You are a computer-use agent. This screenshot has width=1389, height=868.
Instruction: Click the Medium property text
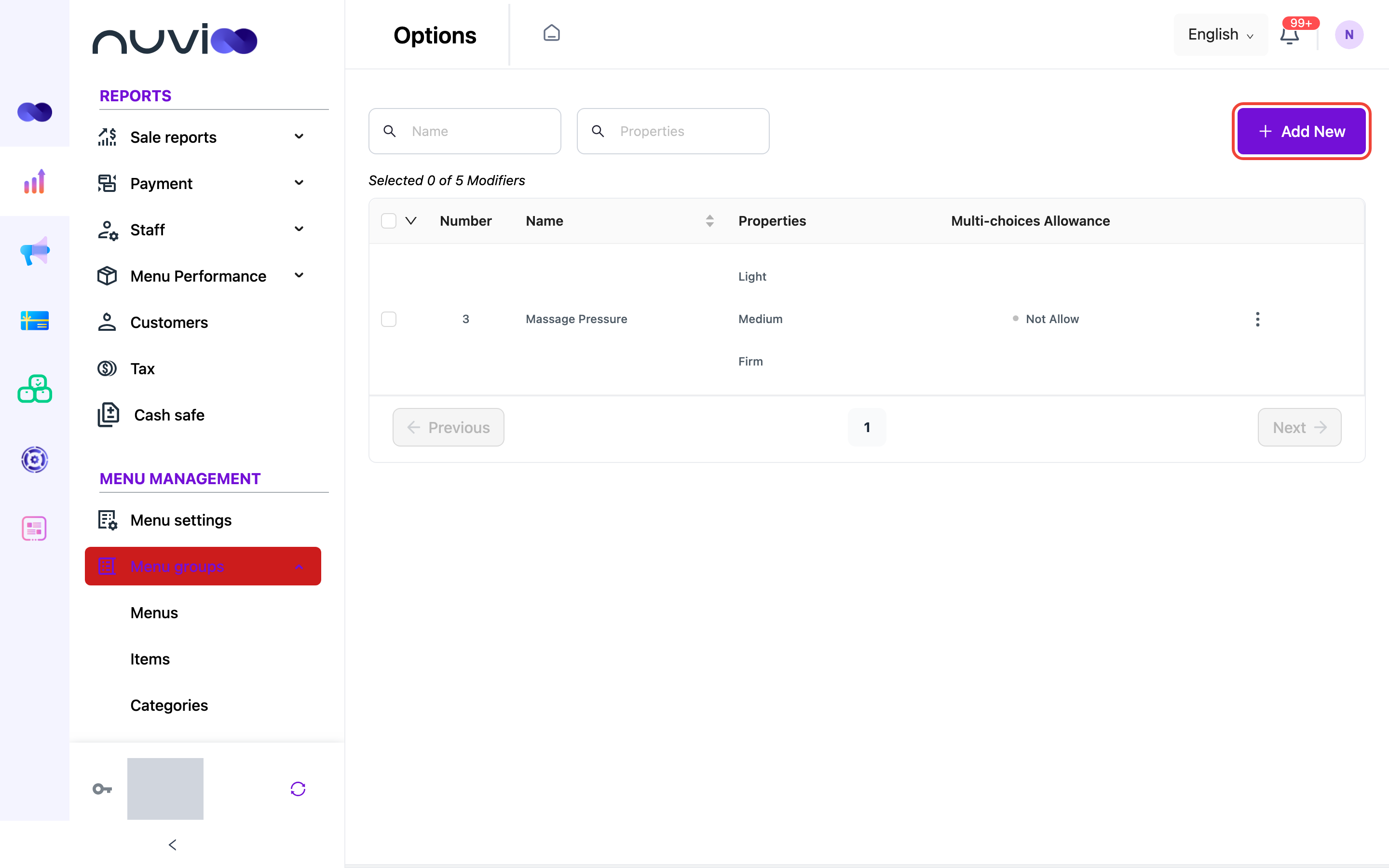760,319
